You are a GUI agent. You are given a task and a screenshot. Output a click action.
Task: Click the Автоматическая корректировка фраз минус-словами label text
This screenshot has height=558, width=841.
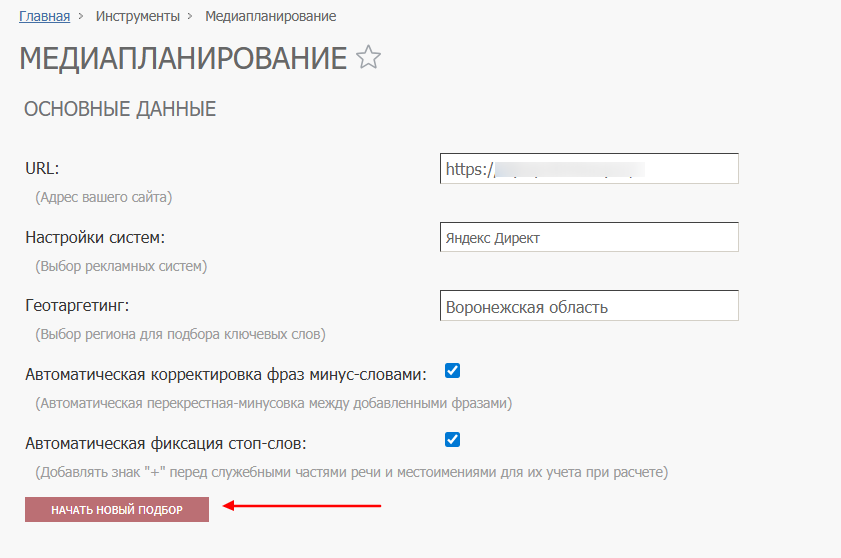coord(226,374)
